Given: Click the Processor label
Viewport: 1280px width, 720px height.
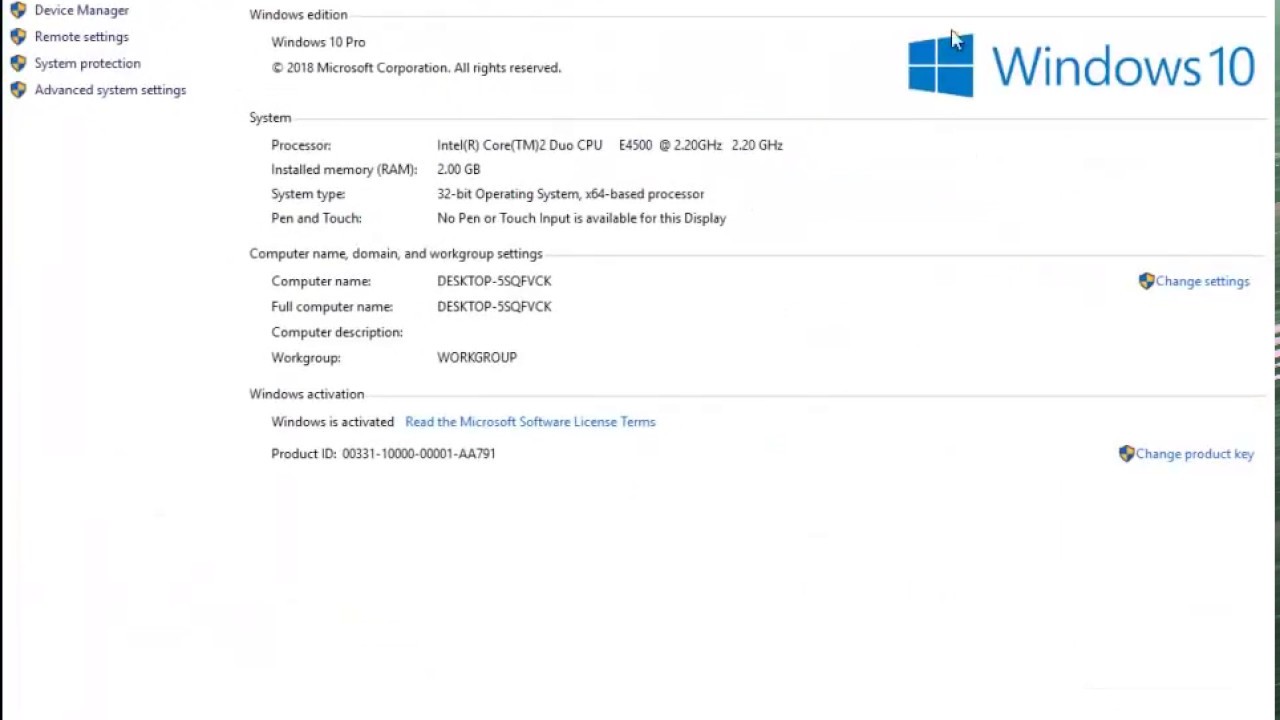Looking at the screenshot, I should click(x=301, y=145).
